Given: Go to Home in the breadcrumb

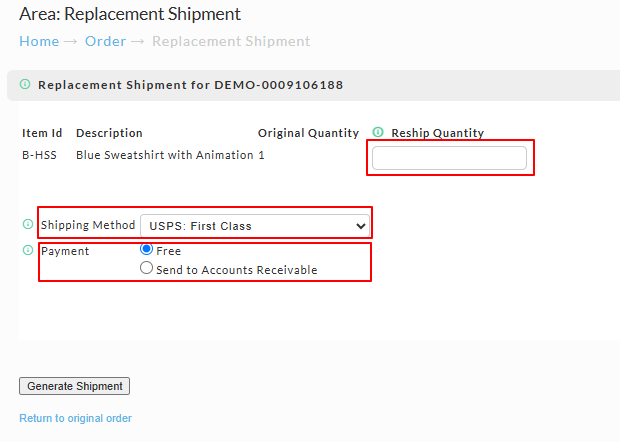Looking at the screenshot, I should (x=39, y=41).
